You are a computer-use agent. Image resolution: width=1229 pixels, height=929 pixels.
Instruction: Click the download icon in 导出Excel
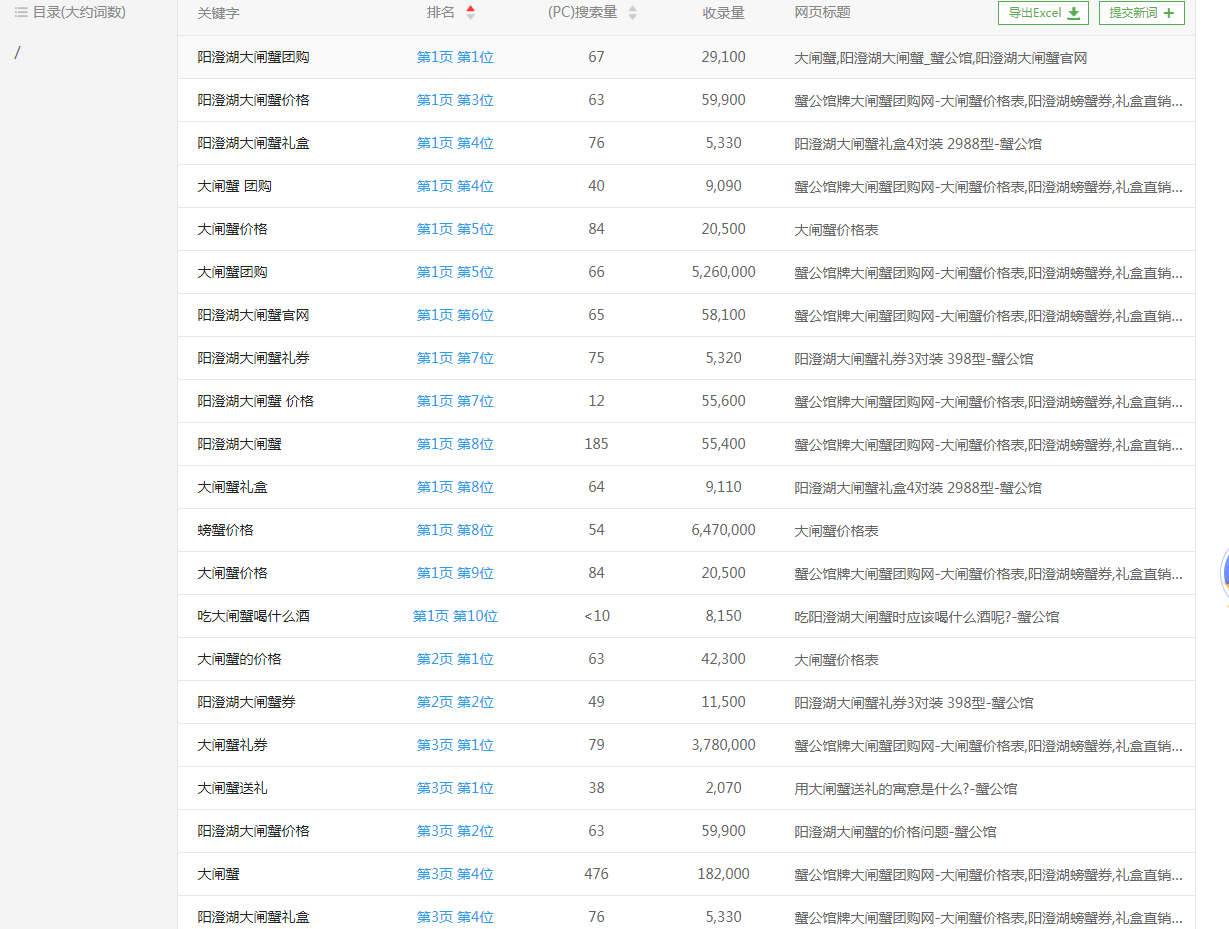(1073, 13)
